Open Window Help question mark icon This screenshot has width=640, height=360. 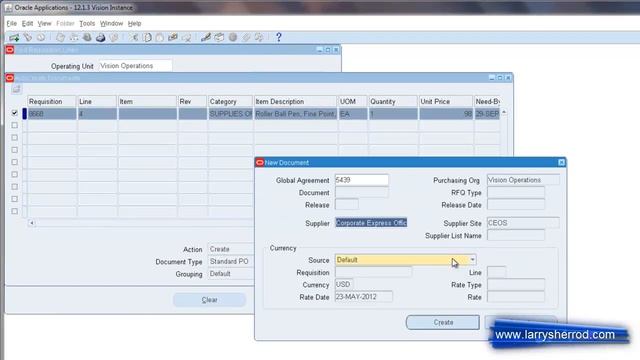click(x=279, y=38)
